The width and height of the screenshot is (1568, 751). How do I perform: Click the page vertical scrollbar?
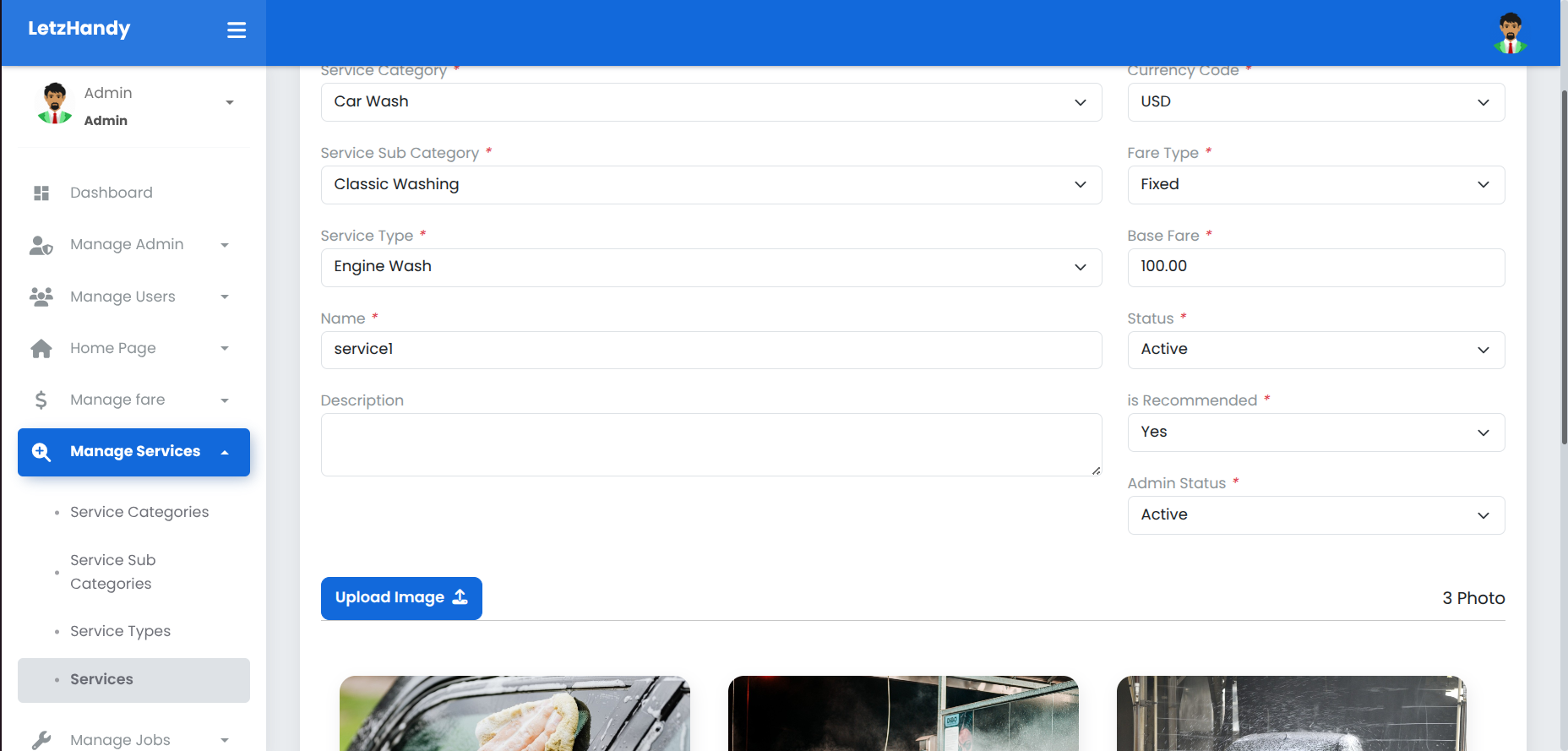[1564, 267]
